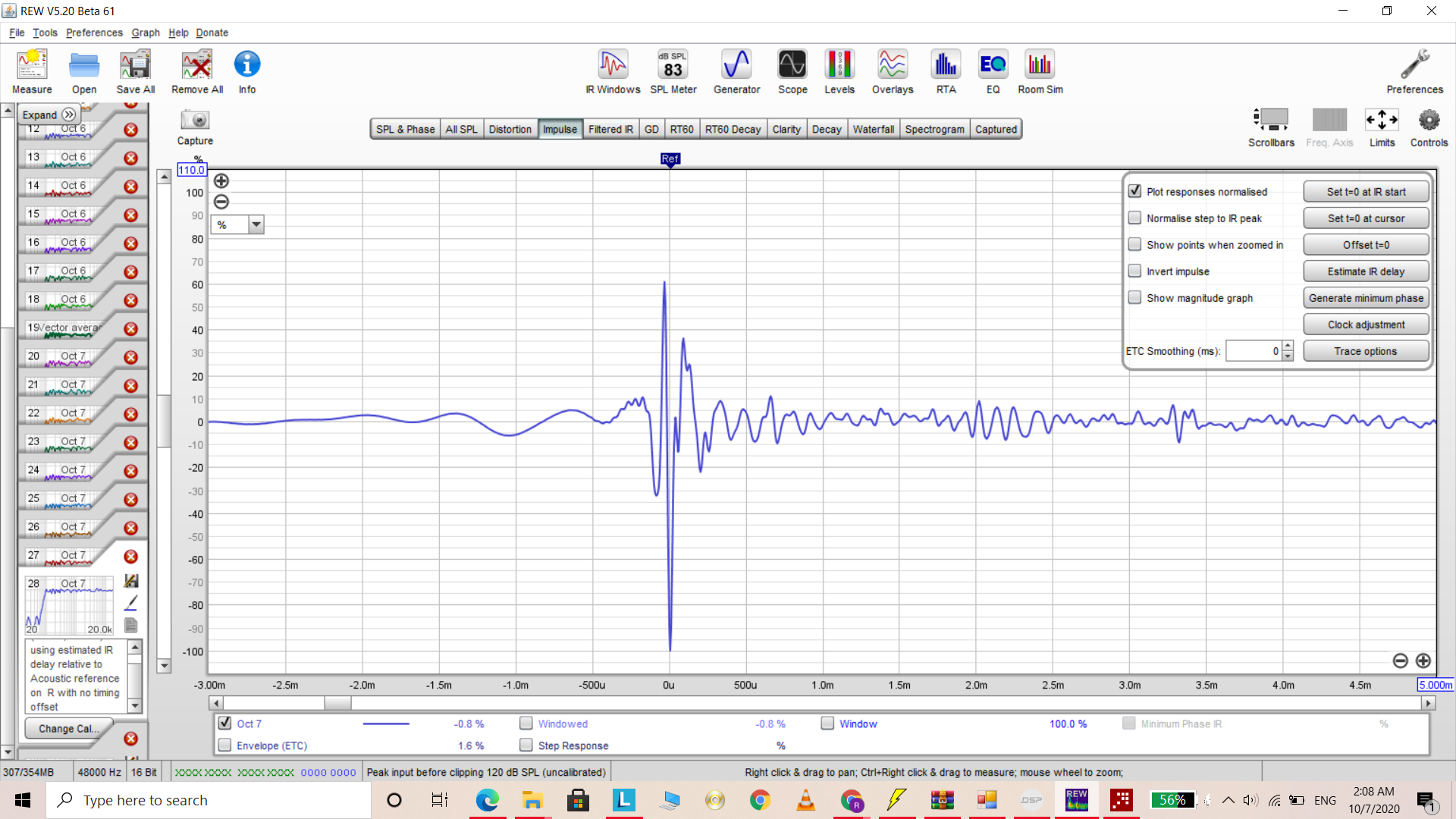Click graph horizontal scrollbar thumb
This screenshot has height=819, width=1456.
(337, 703)
